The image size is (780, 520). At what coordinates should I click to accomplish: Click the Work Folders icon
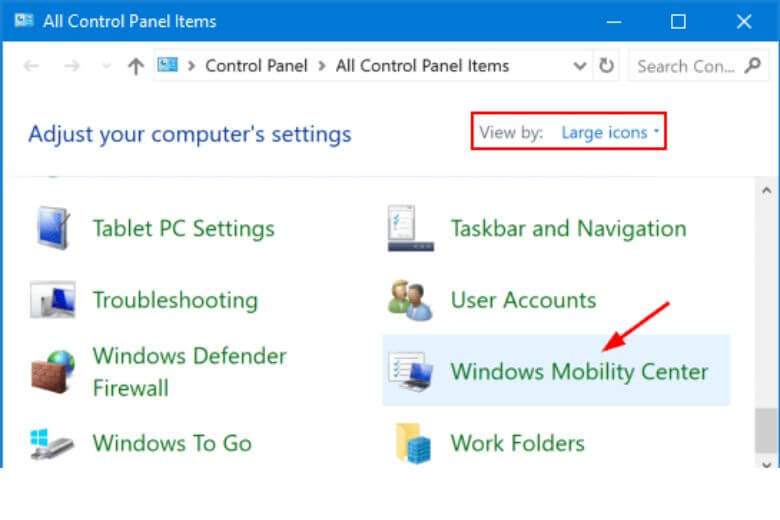click(x=411, y=443)
